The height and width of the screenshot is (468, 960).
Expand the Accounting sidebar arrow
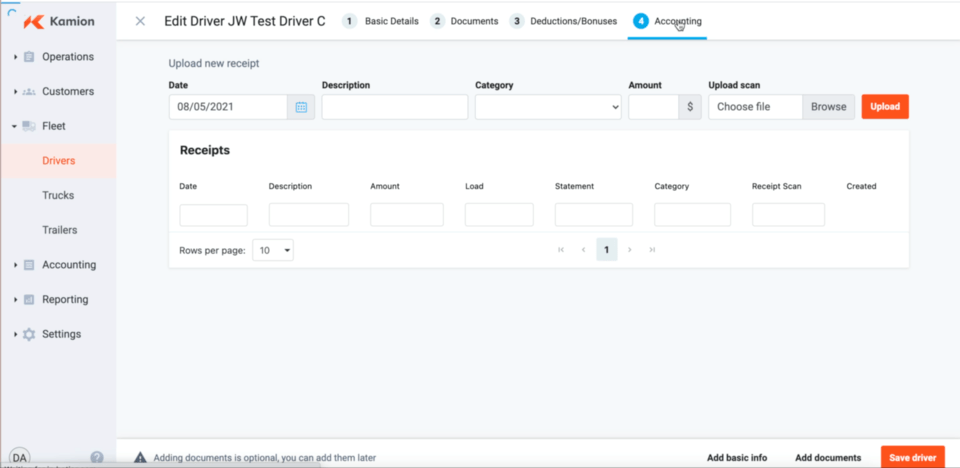[15, 265]
